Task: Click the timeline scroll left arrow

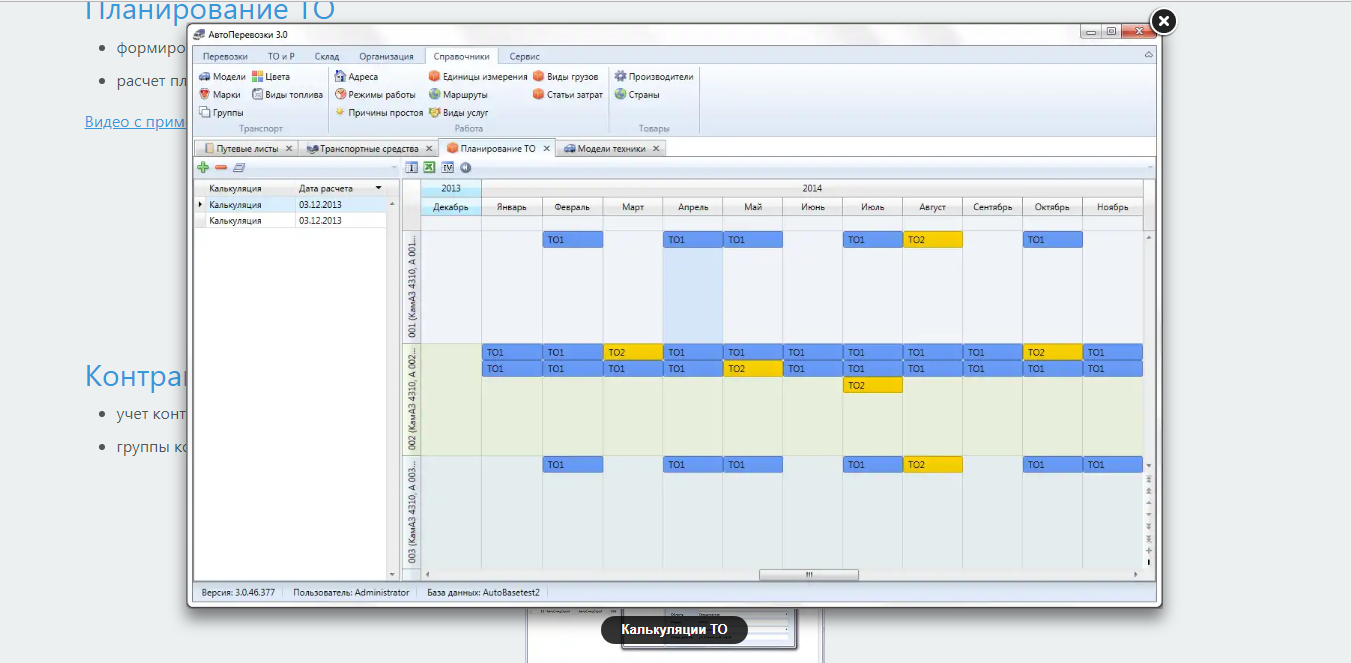Action: coord(428,575)
